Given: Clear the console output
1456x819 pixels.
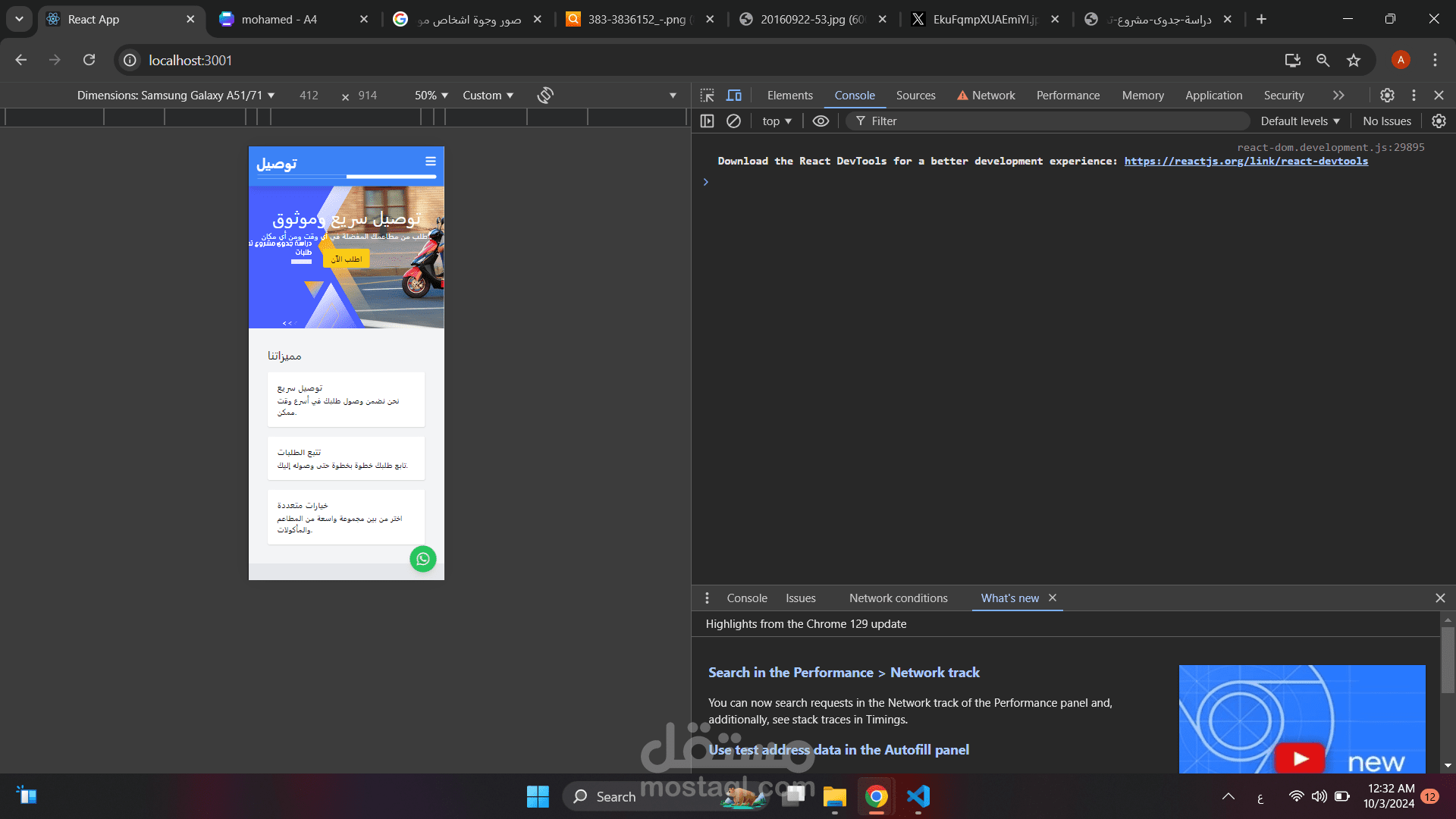Looking at the screenshot, I should coord(733,121).
